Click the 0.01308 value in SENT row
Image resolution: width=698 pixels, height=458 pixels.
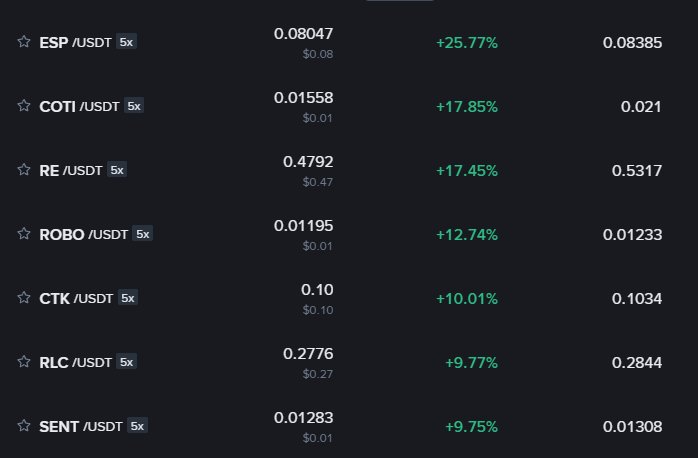[633, 426]
